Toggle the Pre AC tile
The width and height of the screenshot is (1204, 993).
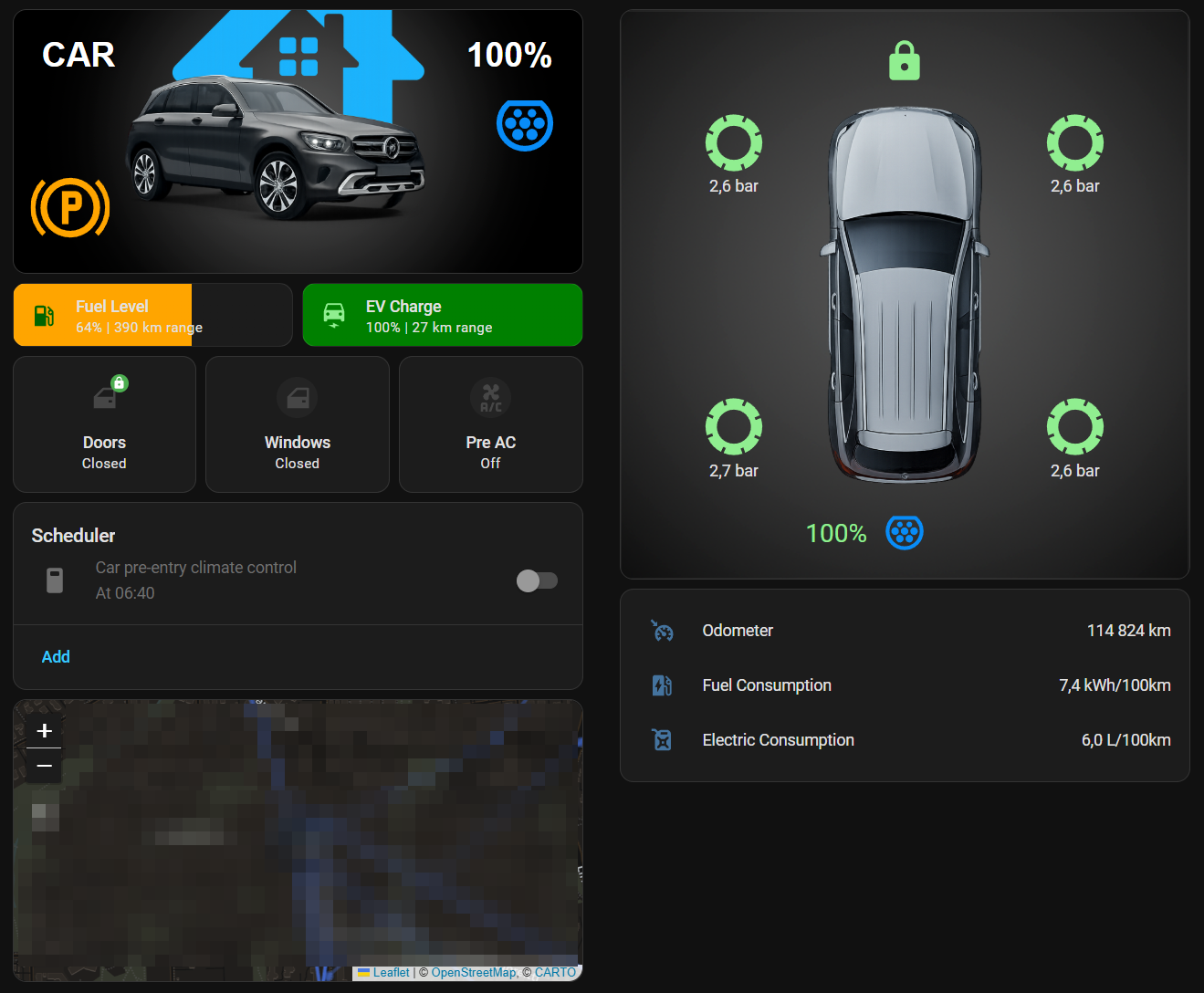pyautogui.click(x=491, y=424)
